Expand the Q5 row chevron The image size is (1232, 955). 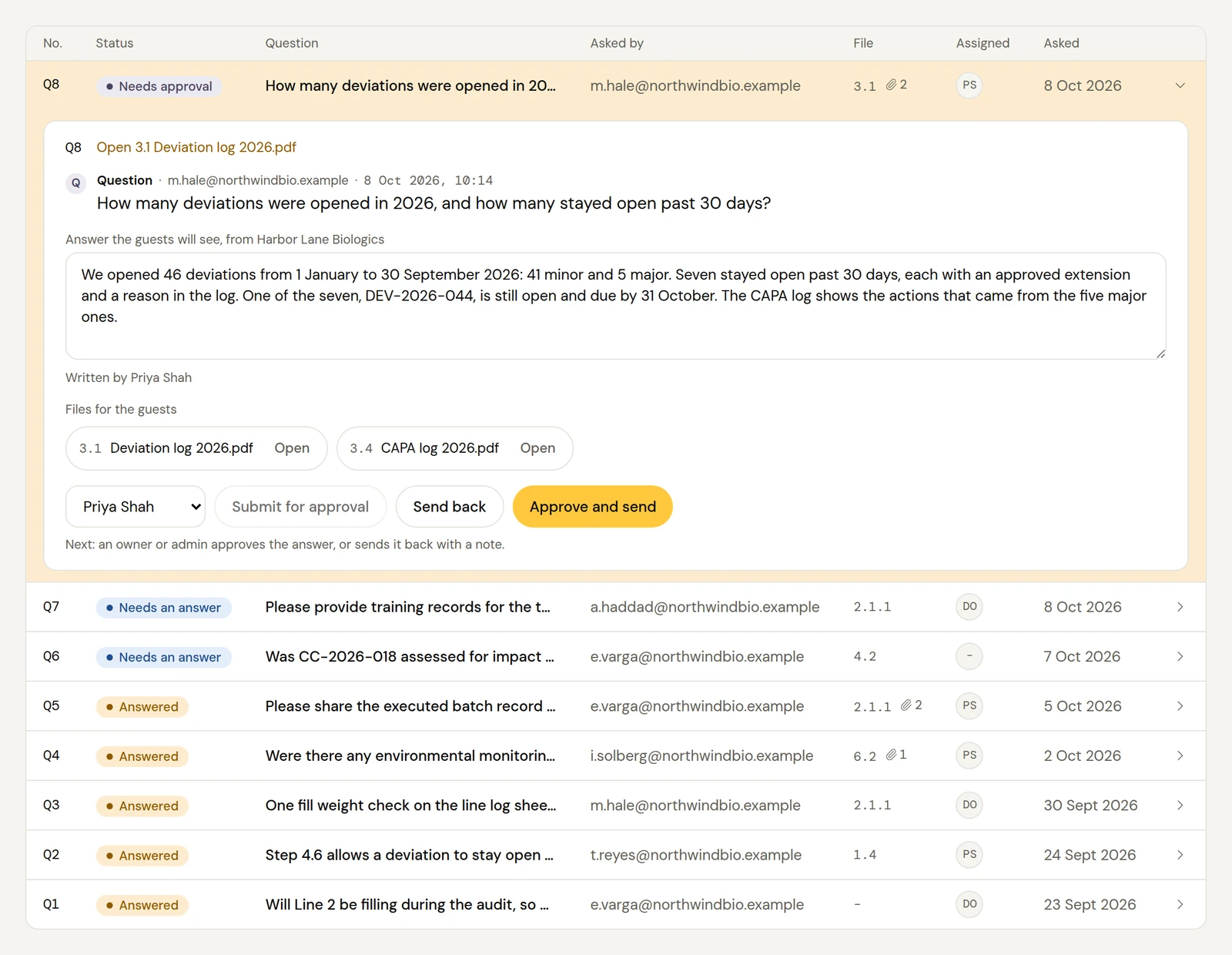[x=1180, y=706]
